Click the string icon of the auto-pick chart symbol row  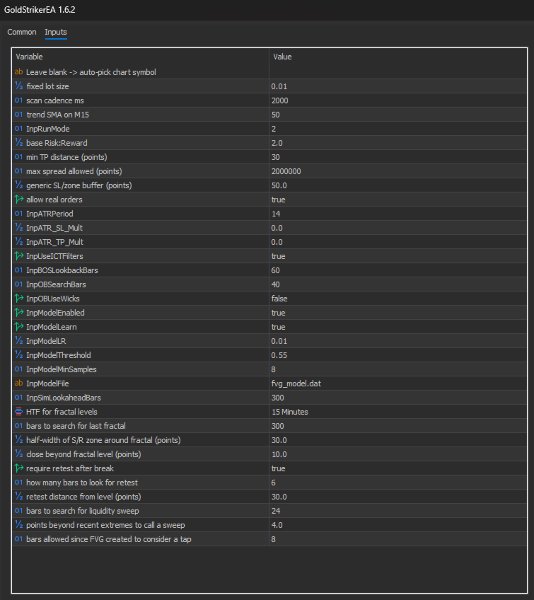pyautogui.click(x=19, y=72)
